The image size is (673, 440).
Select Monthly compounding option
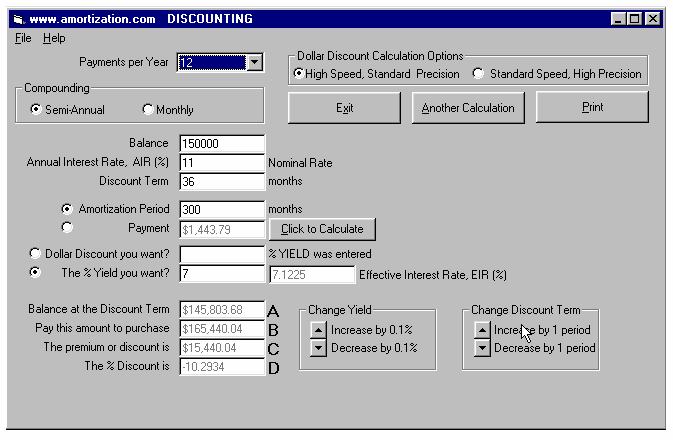pos(148,110)
